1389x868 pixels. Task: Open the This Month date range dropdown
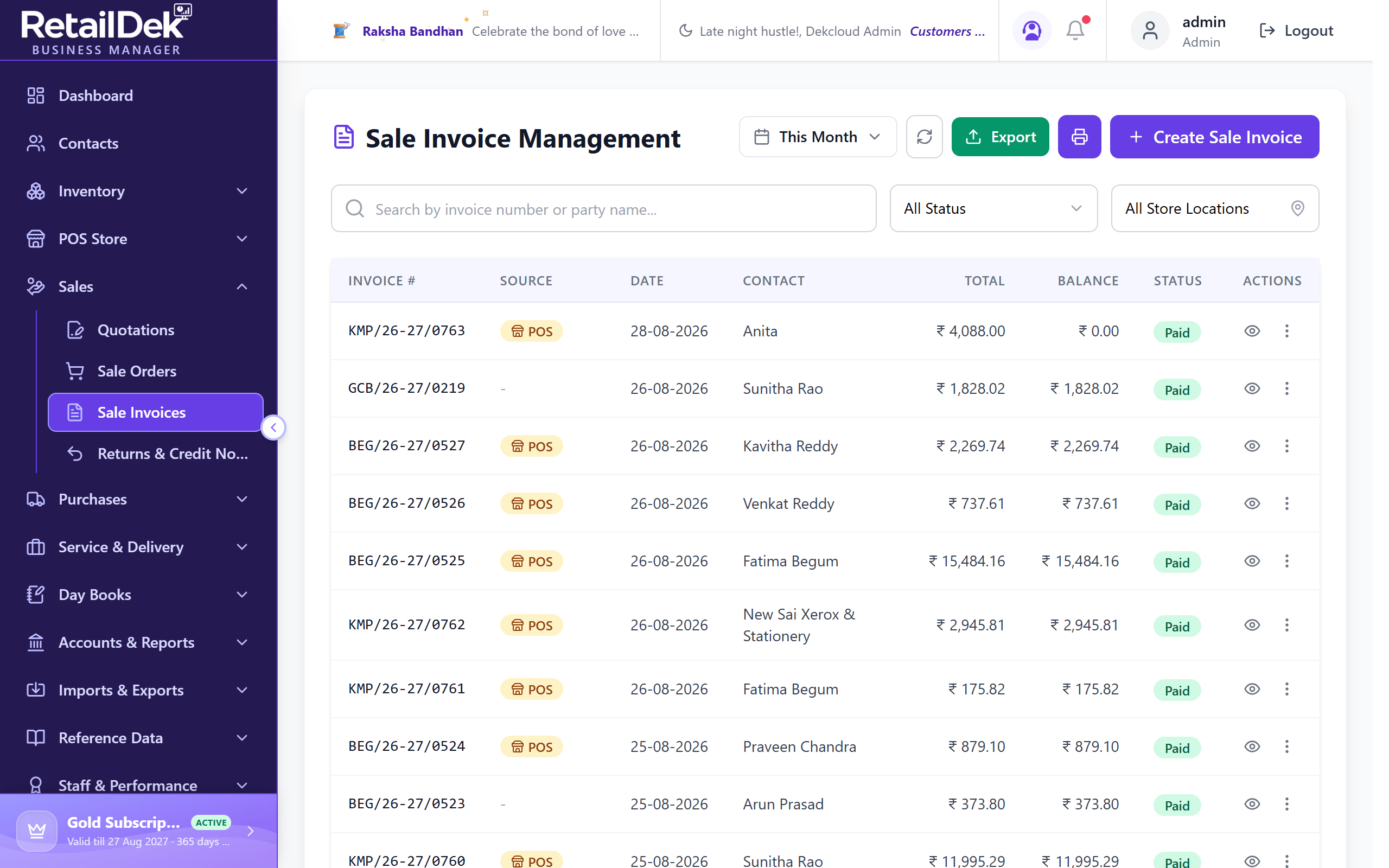(x=817, y=137)
